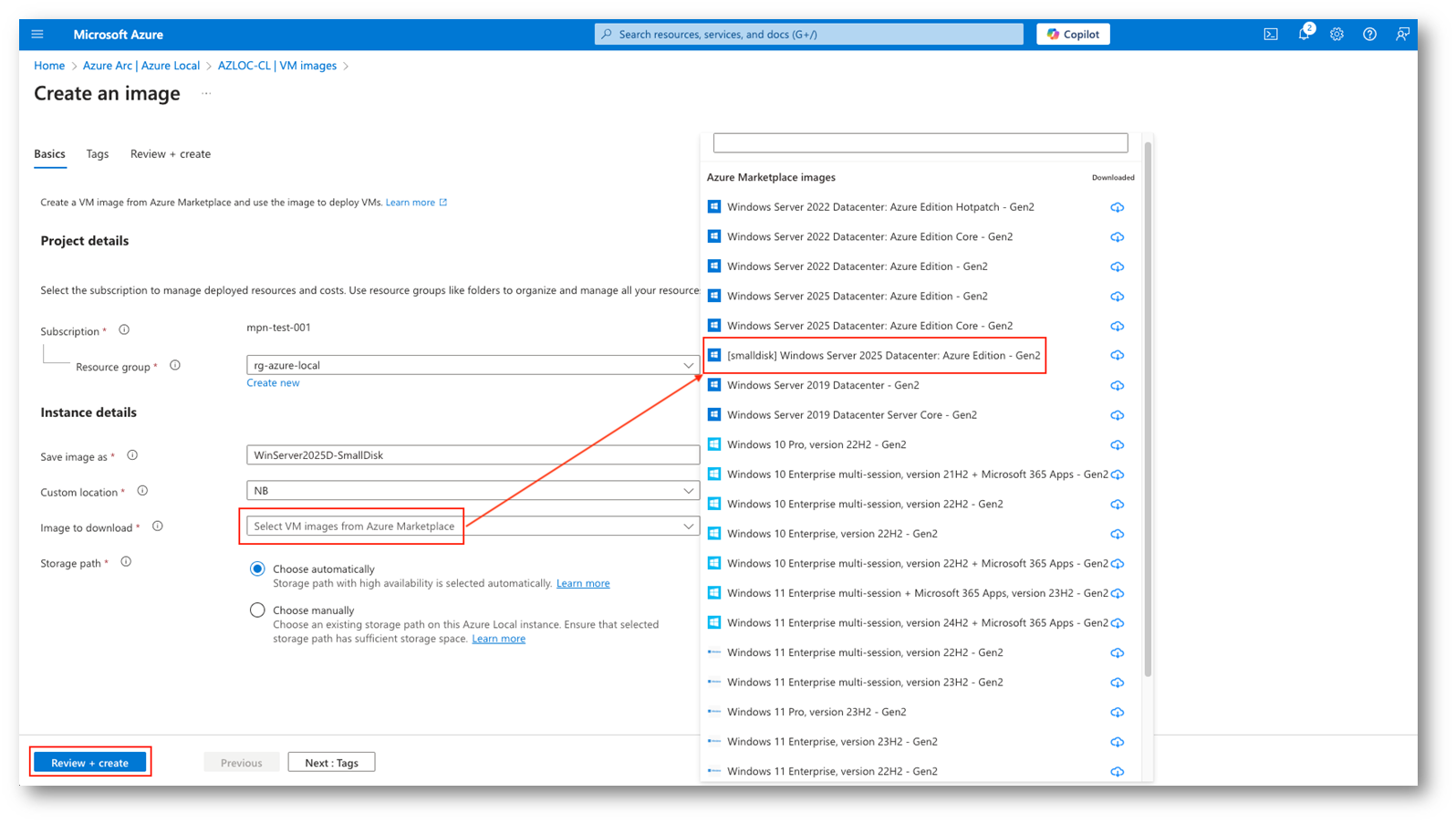Select the Choose automatically storage option
Viewport: 1456px width, 824px height.
[257, 569]
